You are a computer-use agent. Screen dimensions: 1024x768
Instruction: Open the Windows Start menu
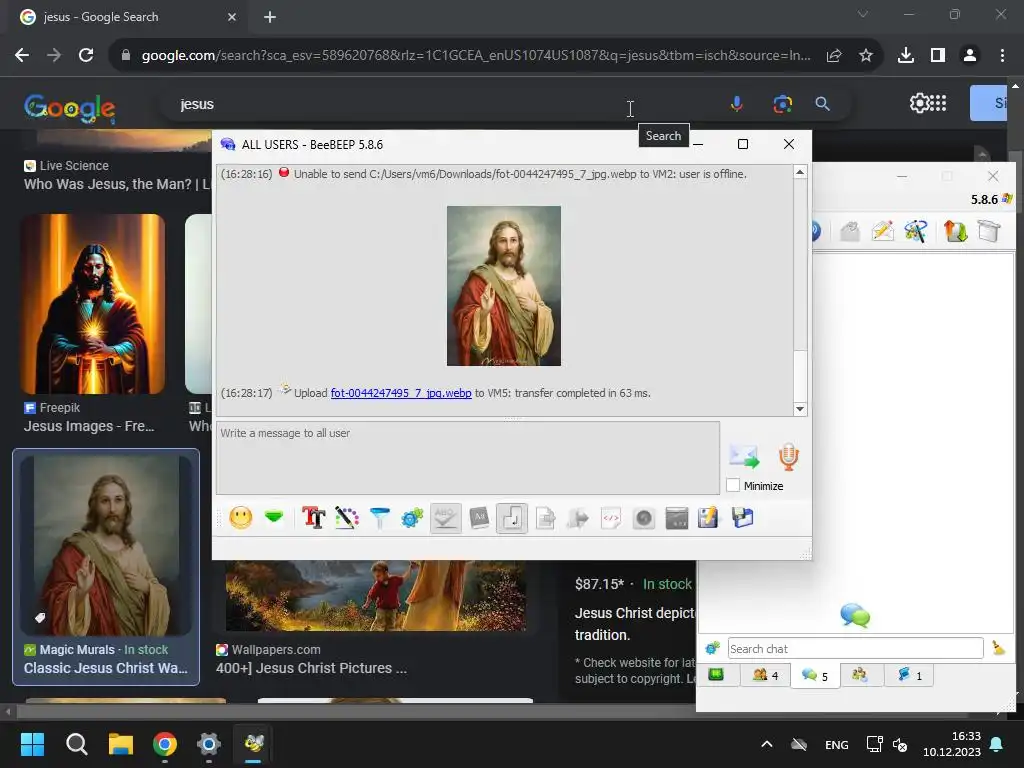pyautogui.click(x=32, y=744)
